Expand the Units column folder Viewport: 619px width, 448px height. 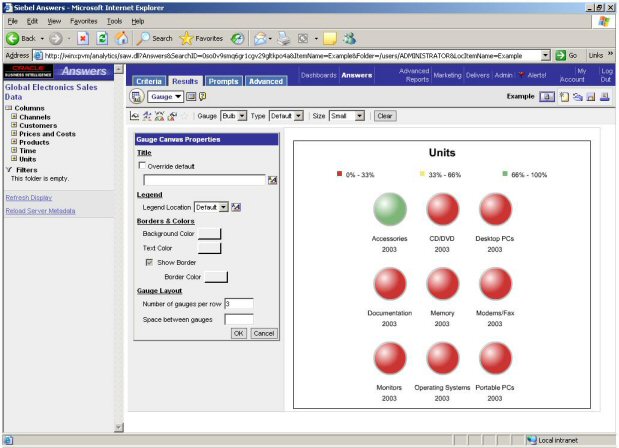tap(14, 159)
